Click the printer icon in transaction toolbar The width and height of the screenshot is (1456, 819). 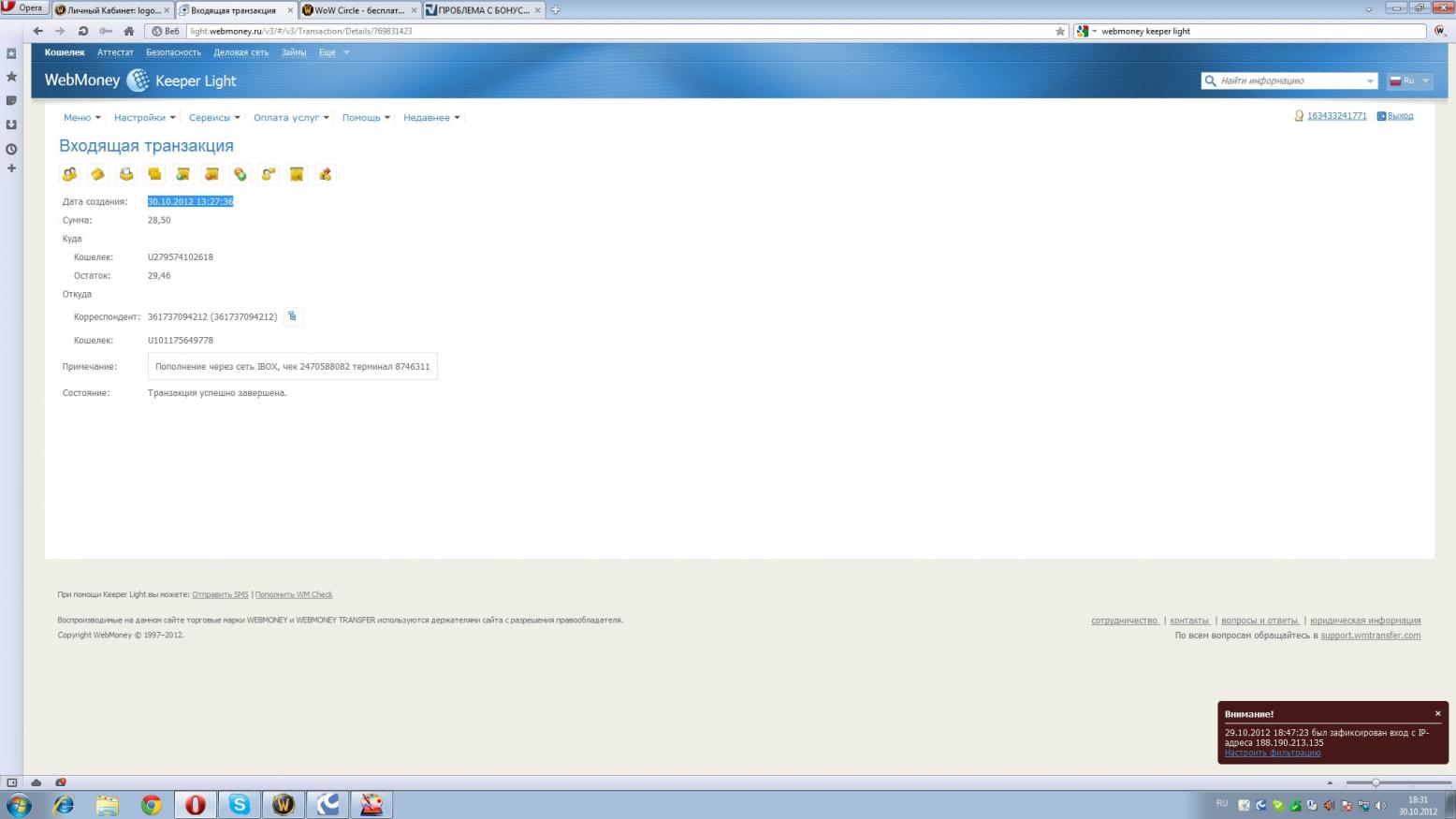[126, 174]
